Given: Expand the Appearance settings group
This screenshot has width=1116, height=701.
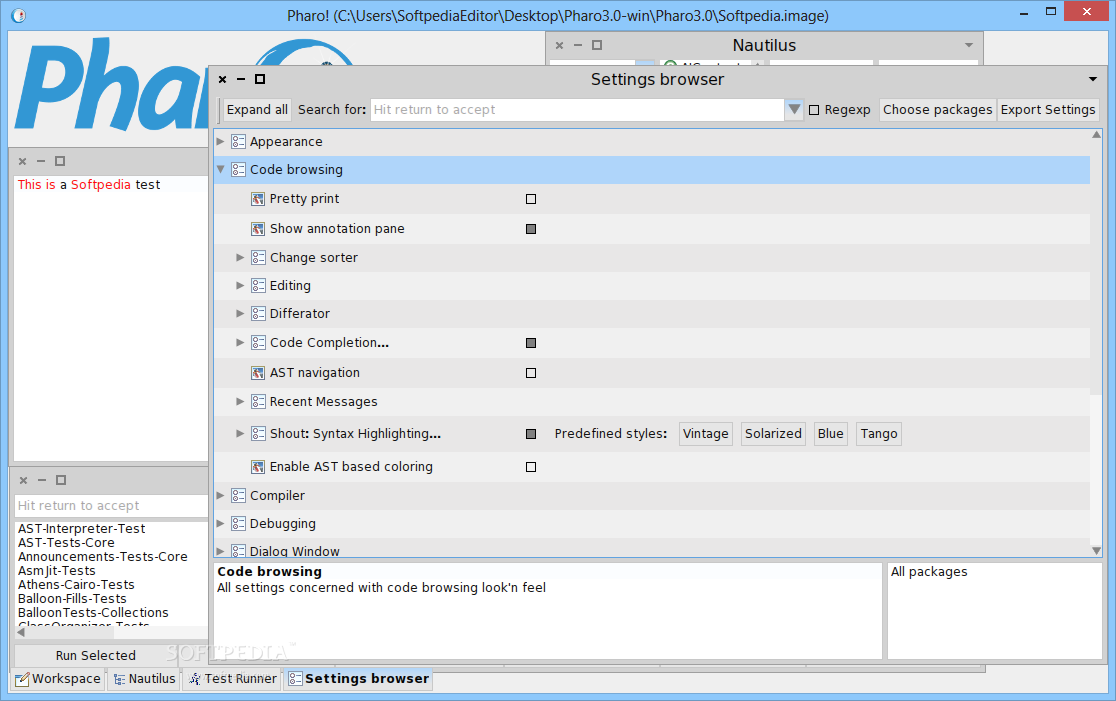Looking at the screenshot, I should [221, 142].
